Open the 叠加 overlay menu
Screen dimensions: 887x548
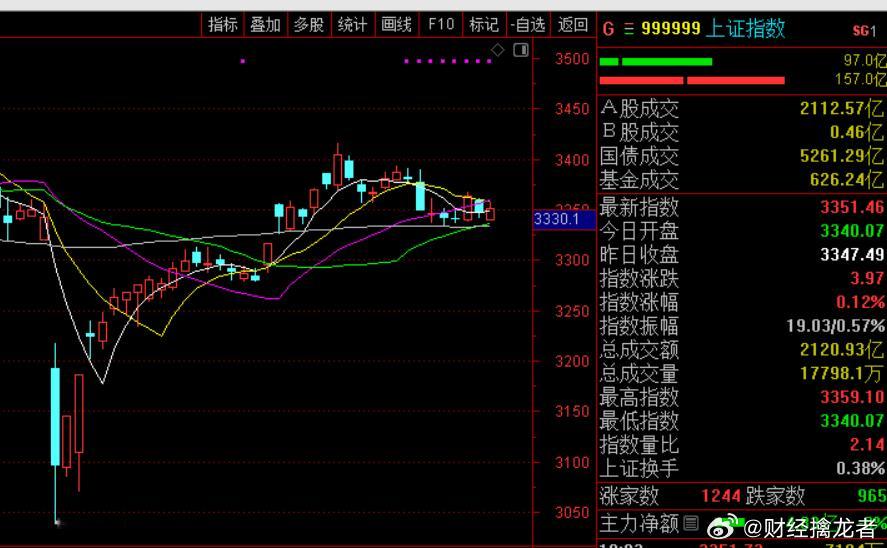coord(266,25)
